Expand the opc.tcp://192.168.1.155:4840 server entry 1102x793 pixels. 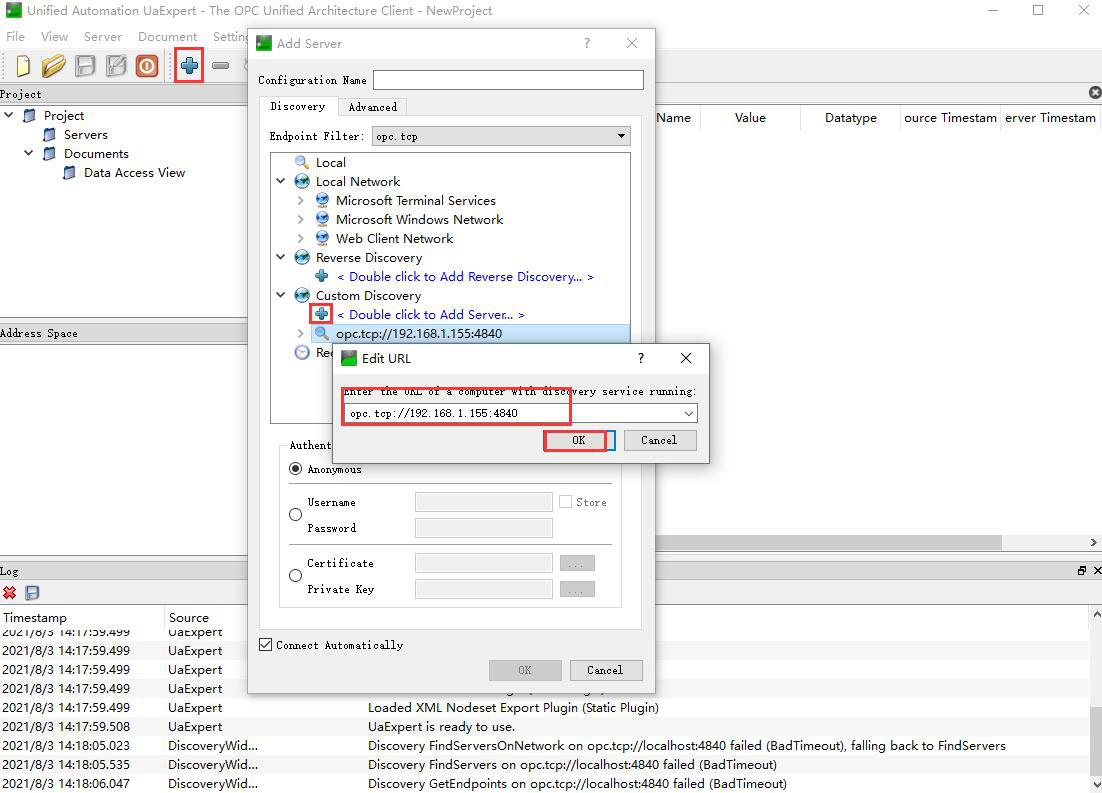(x=301, y=333)
